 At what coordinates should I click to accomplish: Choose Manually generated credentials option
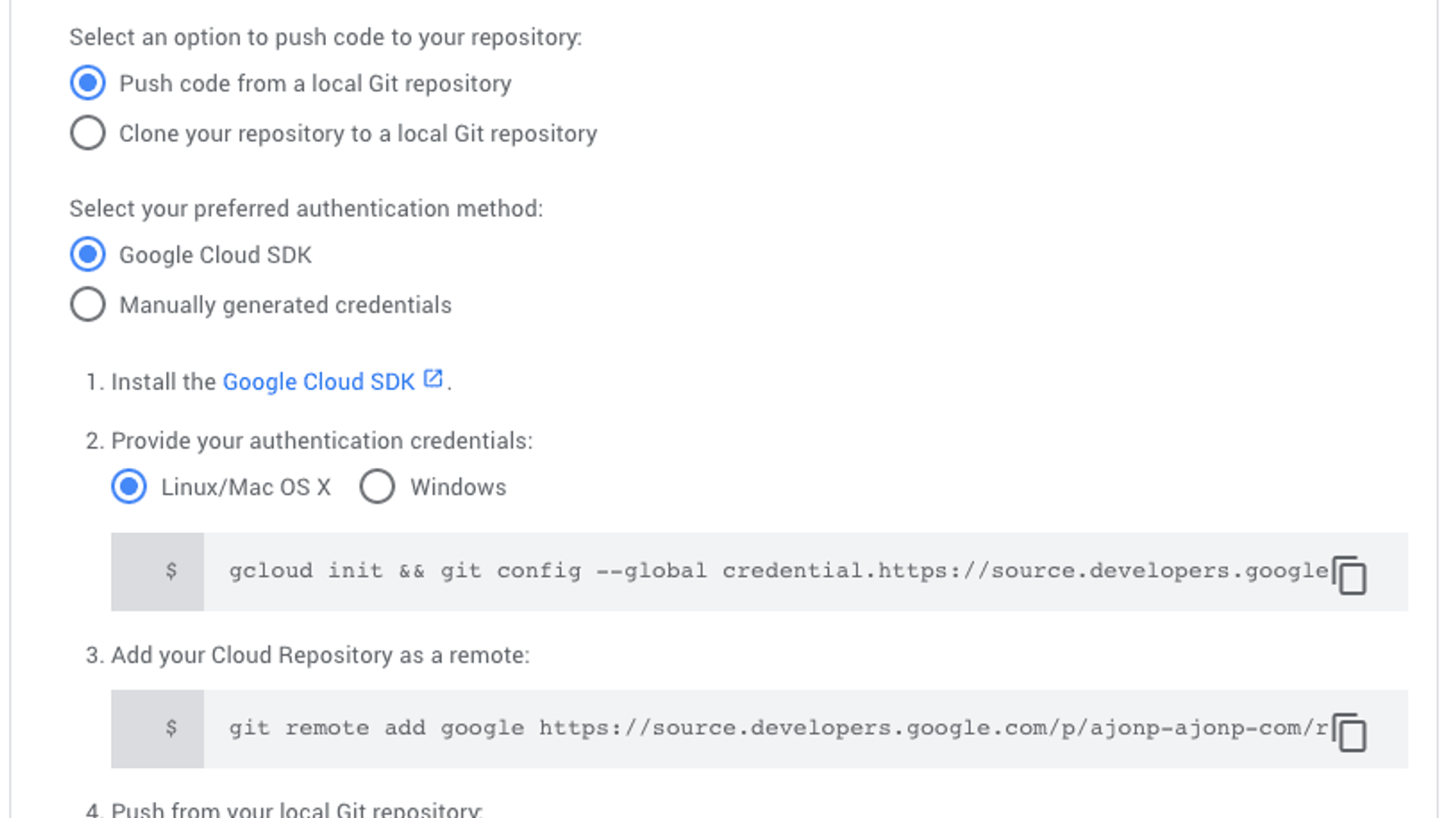coord(88,304)
